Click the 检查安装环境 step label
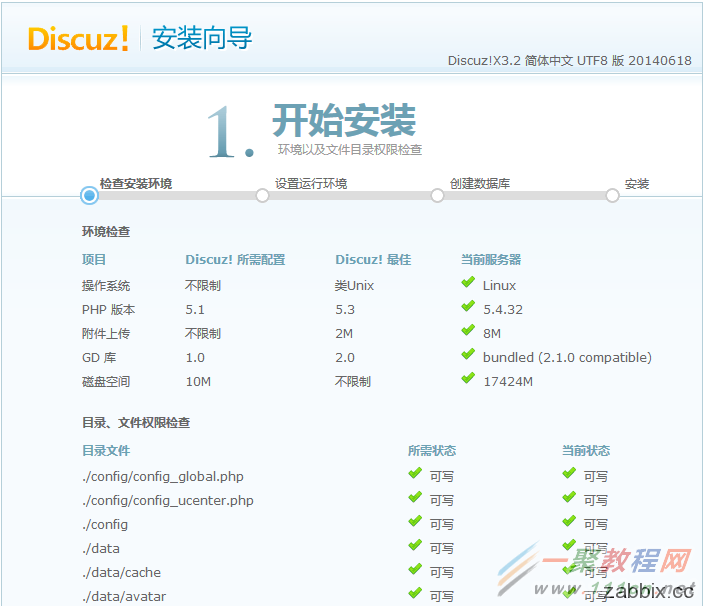 coord(136,184)
